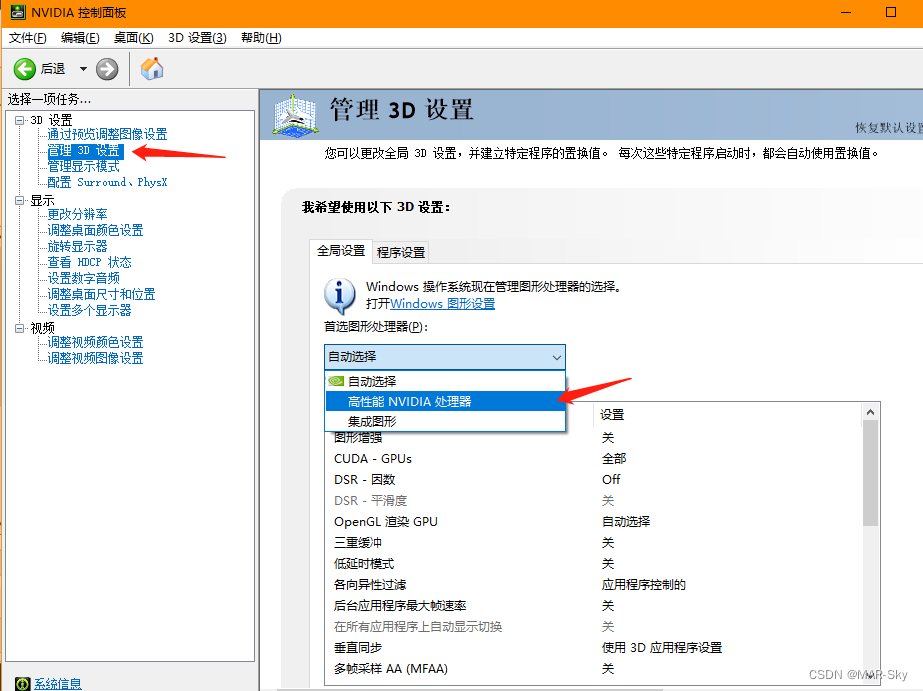Click the settings list scrollbar thumb
The width and height of the screenshot is (923, 691).
[x=871, y=473]
